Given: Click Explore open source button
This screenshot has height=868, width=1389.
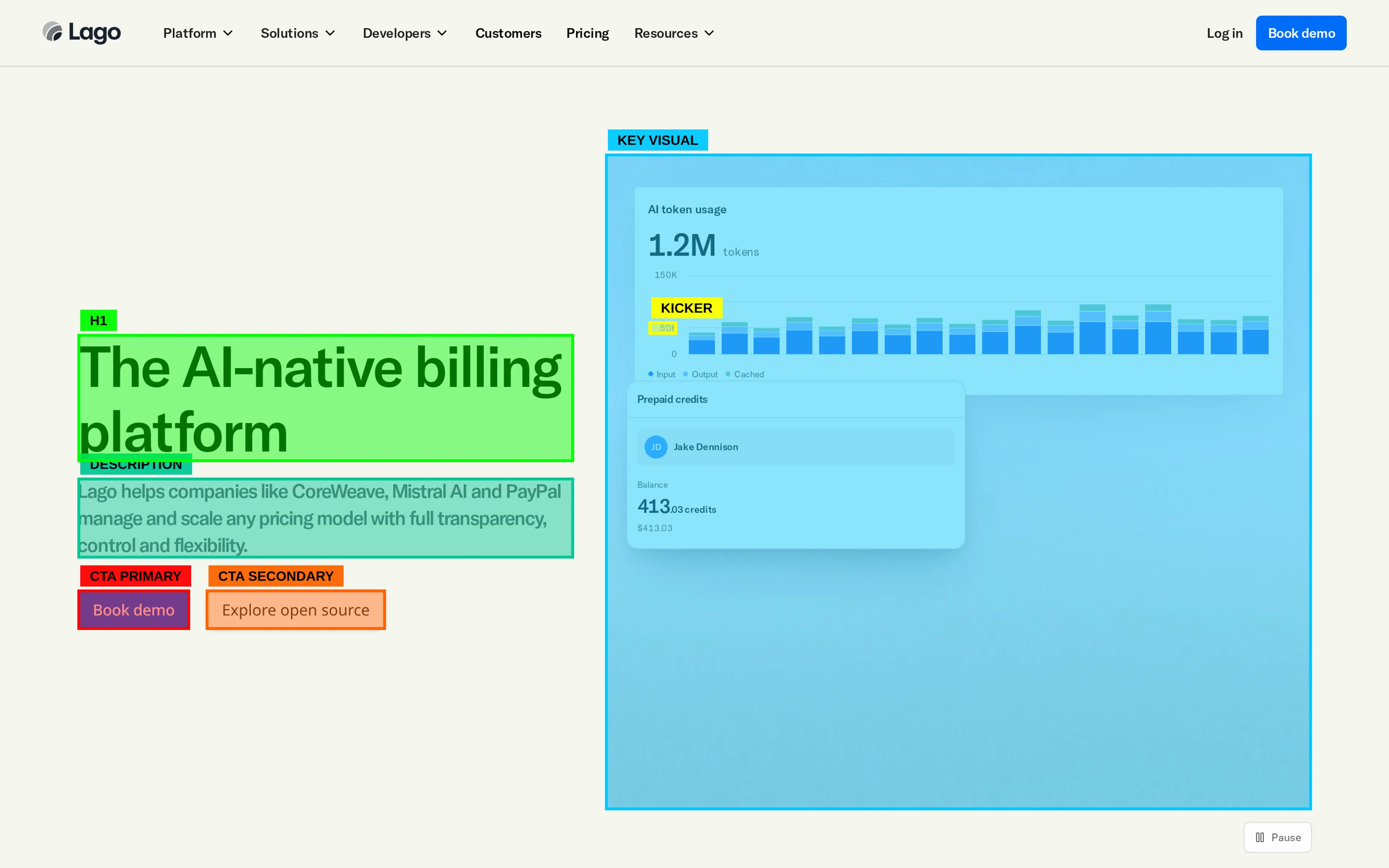Looking at the screenshot, I should pyautogui.click(x=296, y=610).
